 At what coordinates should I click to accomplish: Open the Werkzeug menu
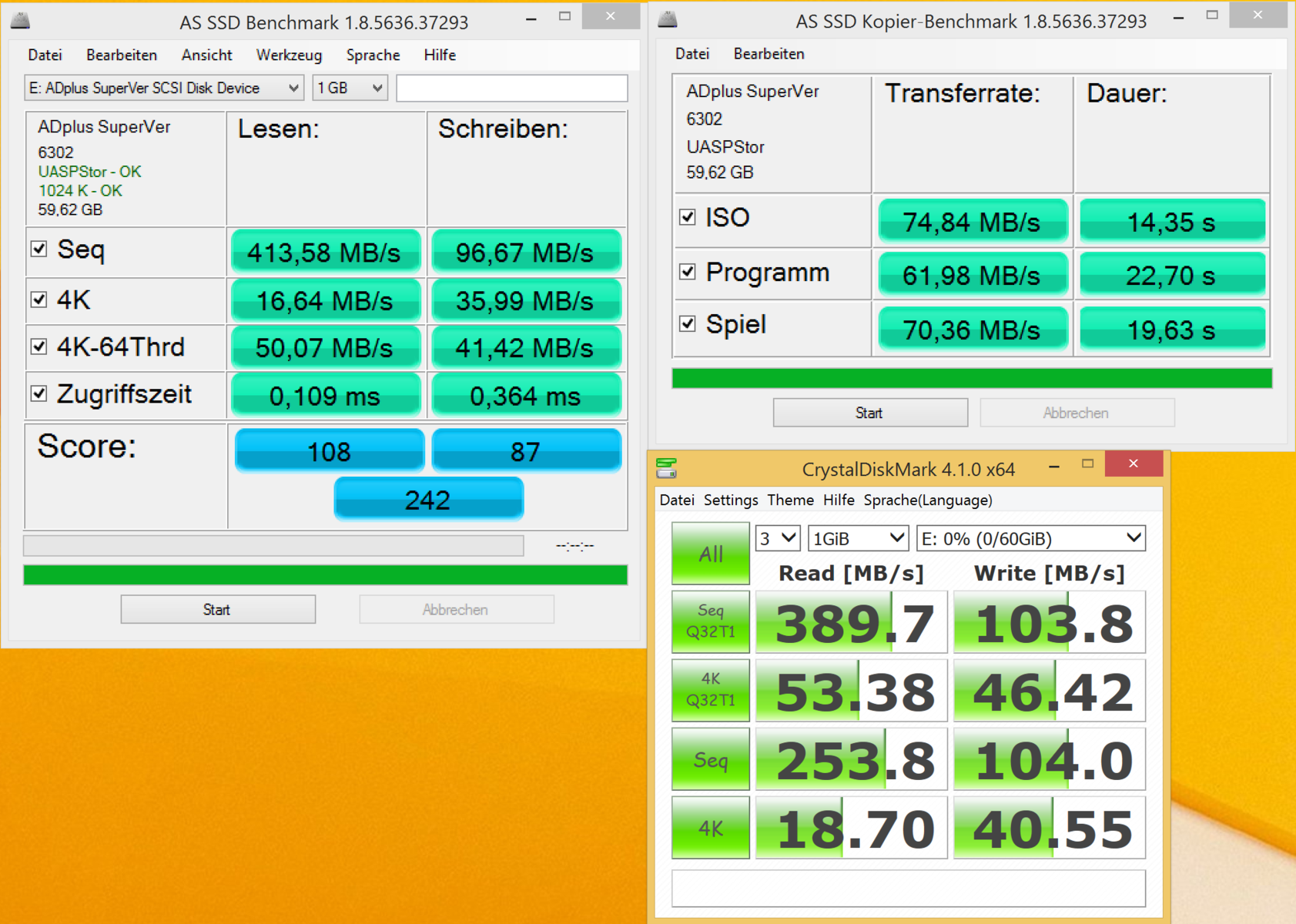click(x=289, y=55)
